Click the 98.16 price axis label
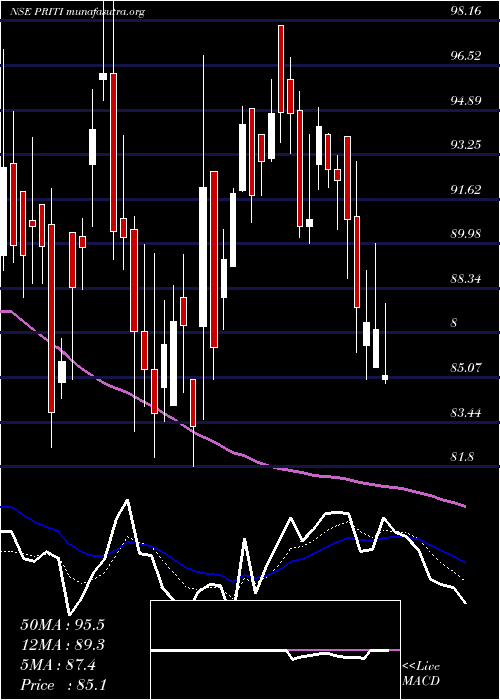This screenshot has width=500, height=700. point(466,11)
